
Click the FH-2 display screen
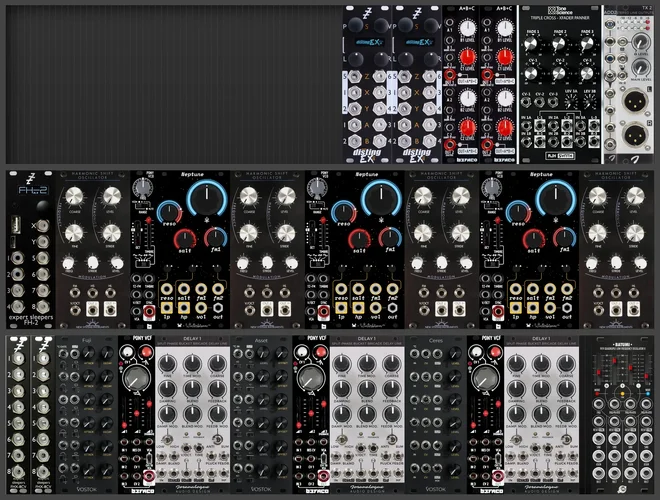pos(32,191)
